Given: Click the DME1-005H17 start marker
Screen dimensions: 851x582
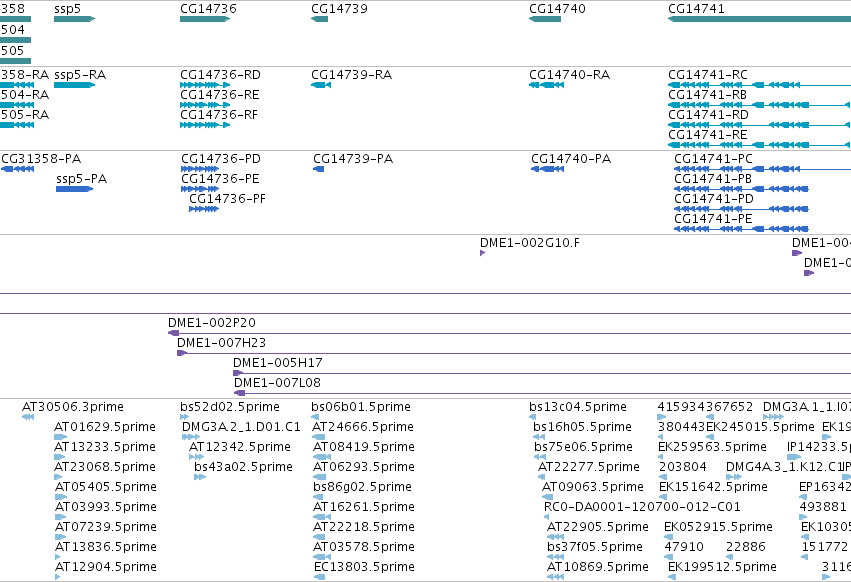Looking at the screenshot, I should point(238,373).
